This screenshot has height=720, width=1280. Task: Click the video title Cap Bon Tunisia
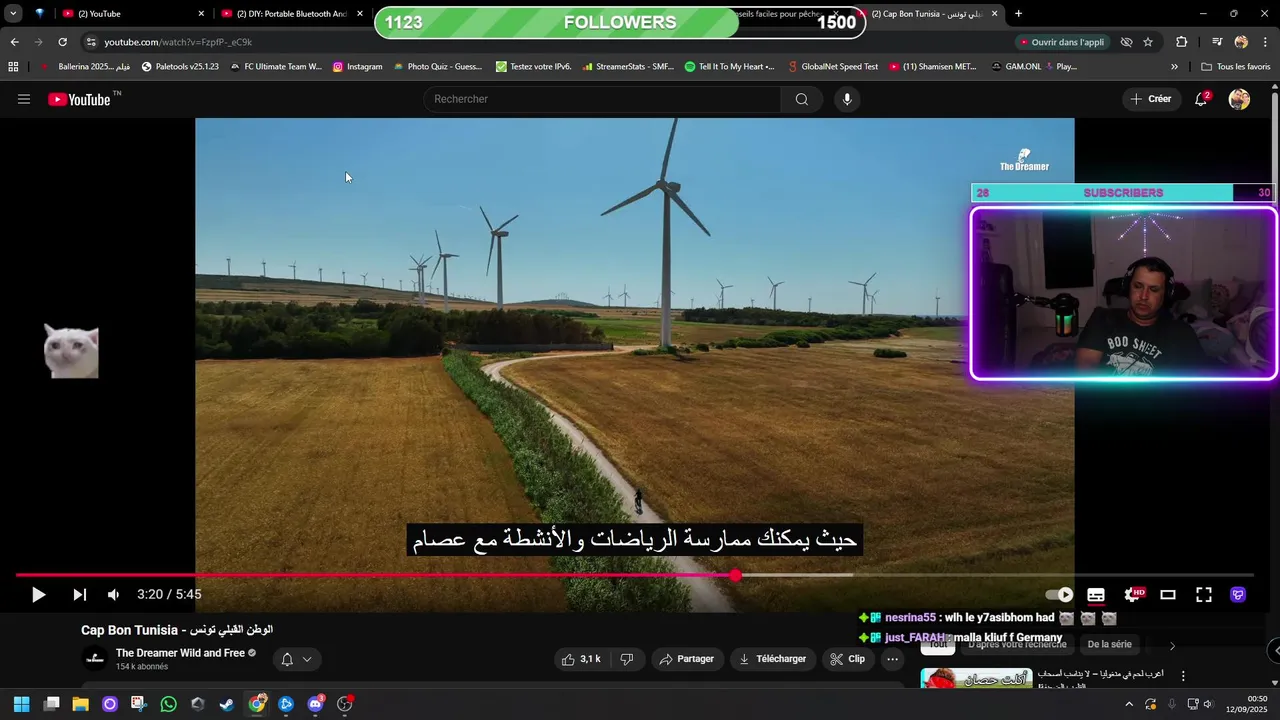click(x=177, y=630)
